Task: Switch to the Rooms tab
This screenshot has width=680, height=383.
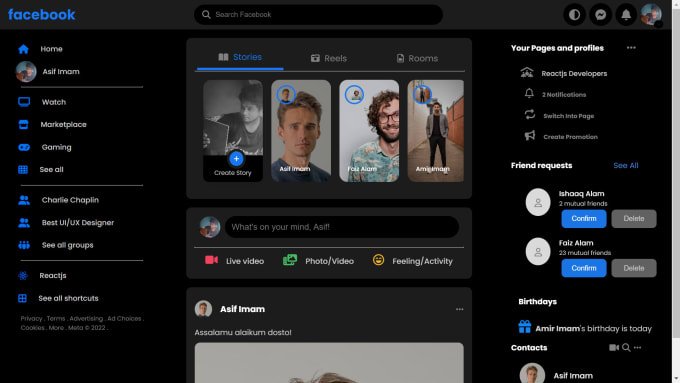Action: click(417, 58)
